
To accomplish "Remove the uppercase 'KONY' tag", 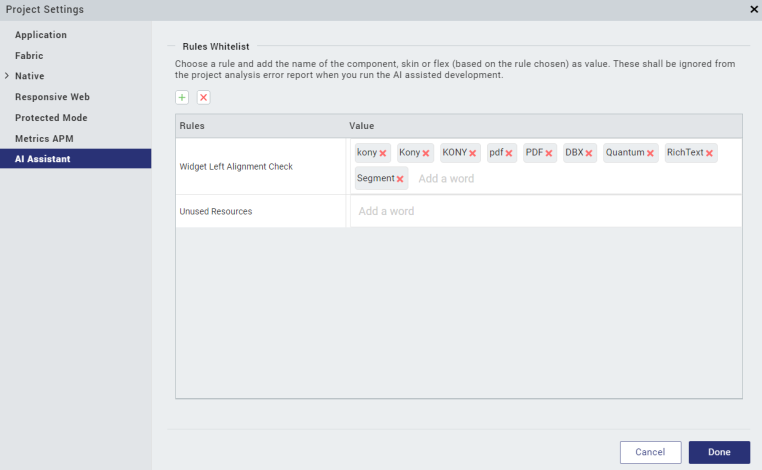I will [473, 153].
